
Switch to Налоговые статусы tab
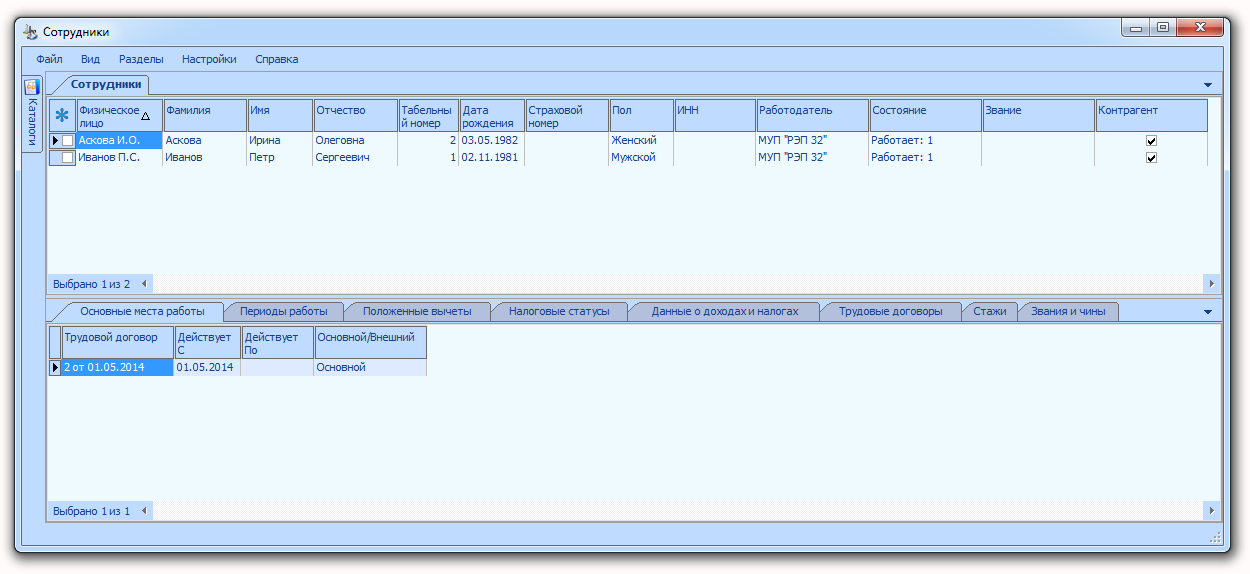point(559,311)
